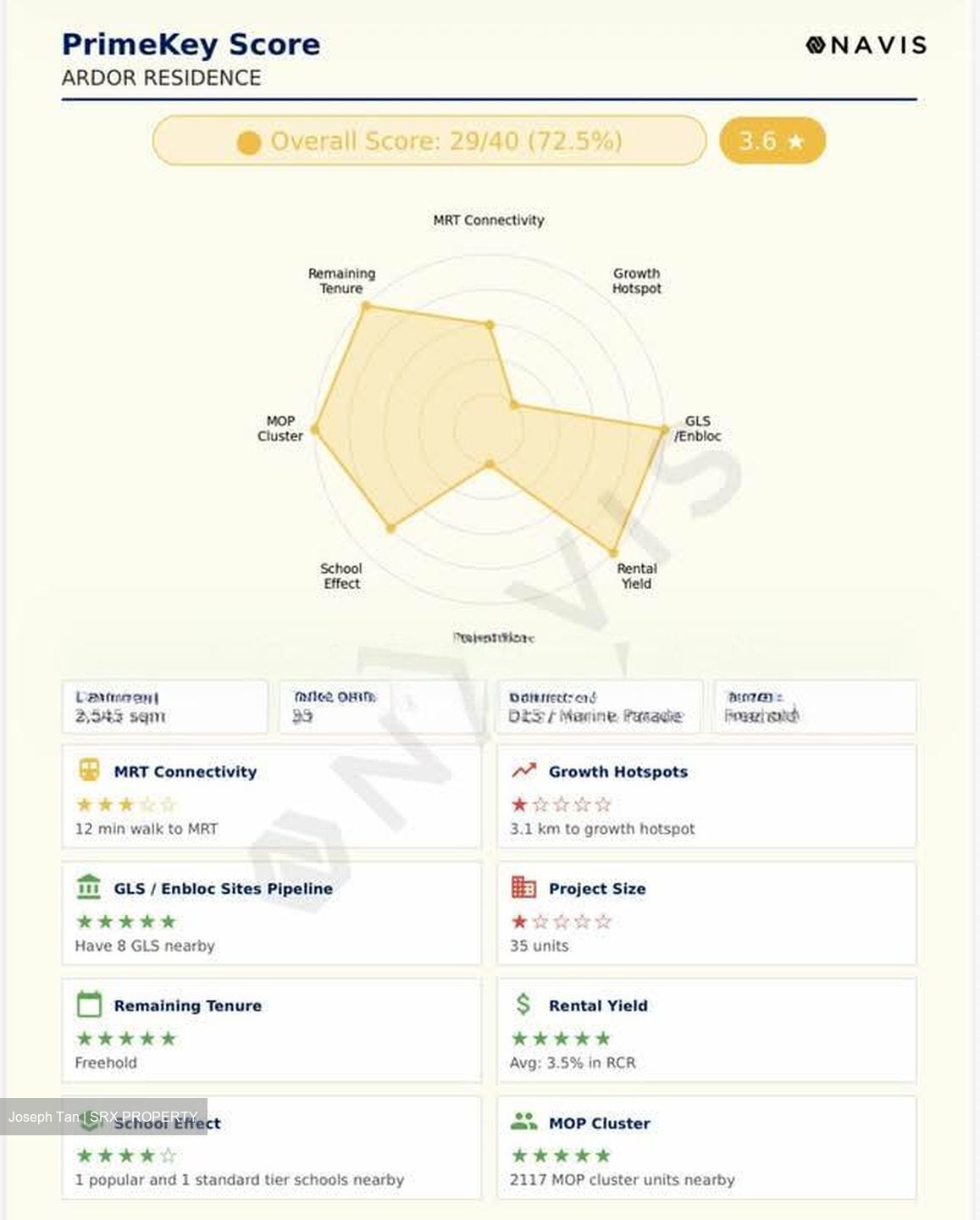The image size is (980, 1220).
Task: Click the MOP Cluster people icon
Action: coord(524,1122)
